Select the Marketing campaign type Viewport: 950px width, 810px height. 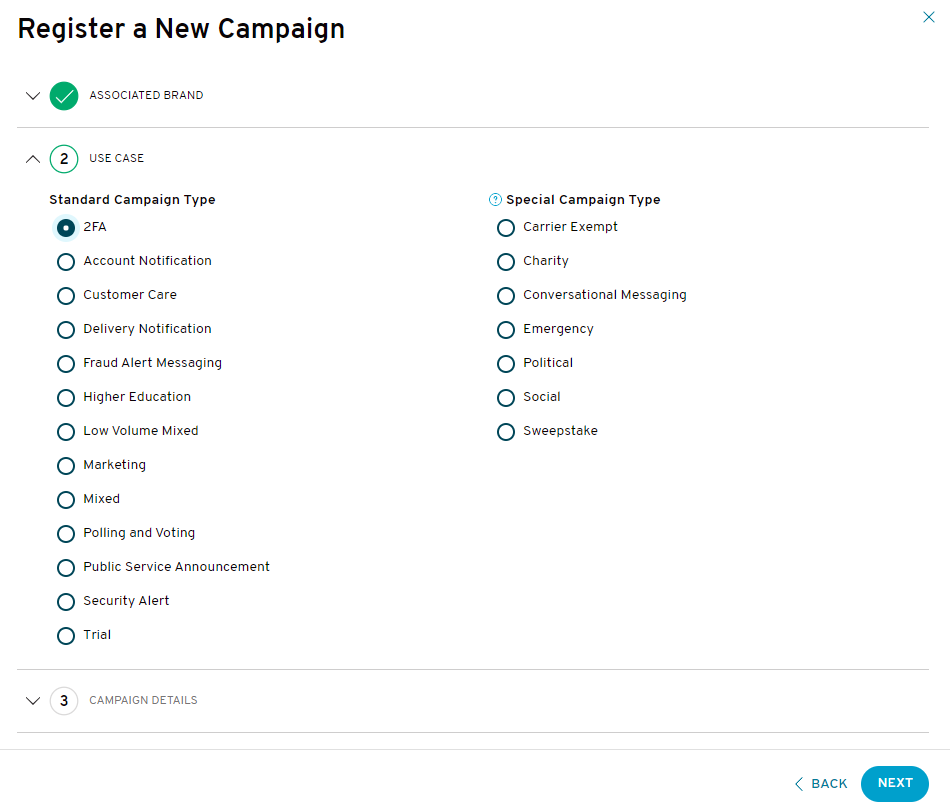(x=66, y=466)
